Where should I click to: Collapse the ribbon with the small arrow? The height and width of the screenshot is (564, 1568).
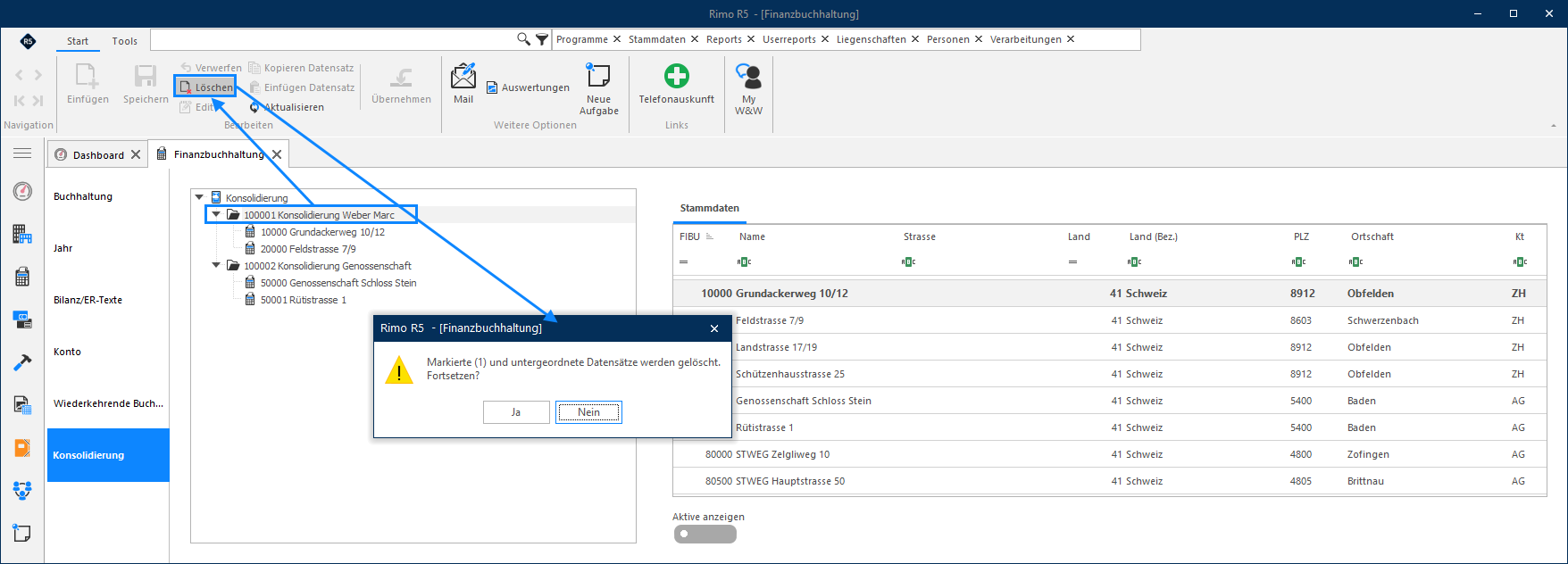pos(1554,126)
